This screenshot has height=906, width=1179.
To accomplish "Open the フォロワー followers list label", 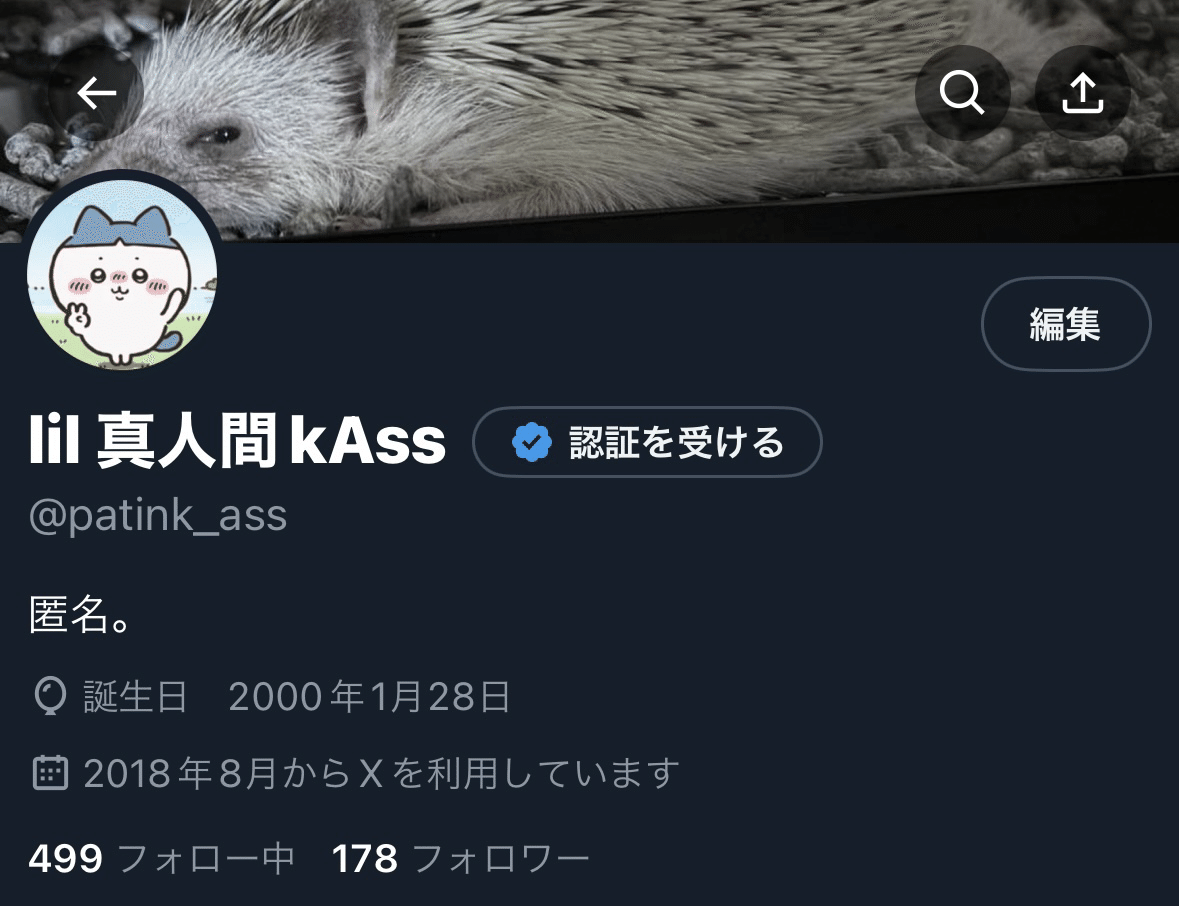I will 501,859.
